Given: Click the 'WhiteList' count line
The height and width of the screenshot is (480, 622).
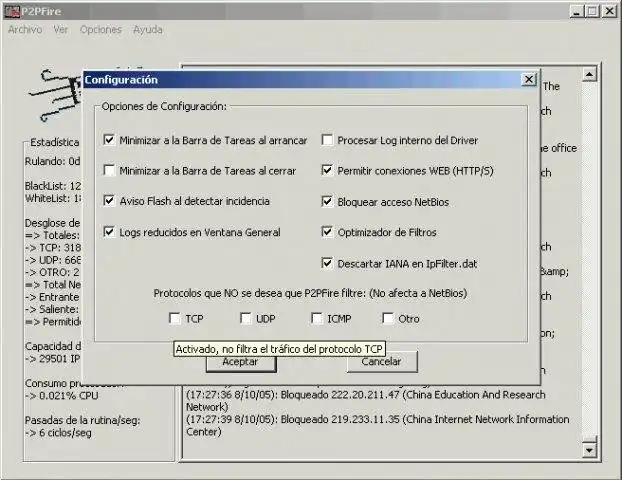Looking at the screenshot, I should tap(53, 198).
